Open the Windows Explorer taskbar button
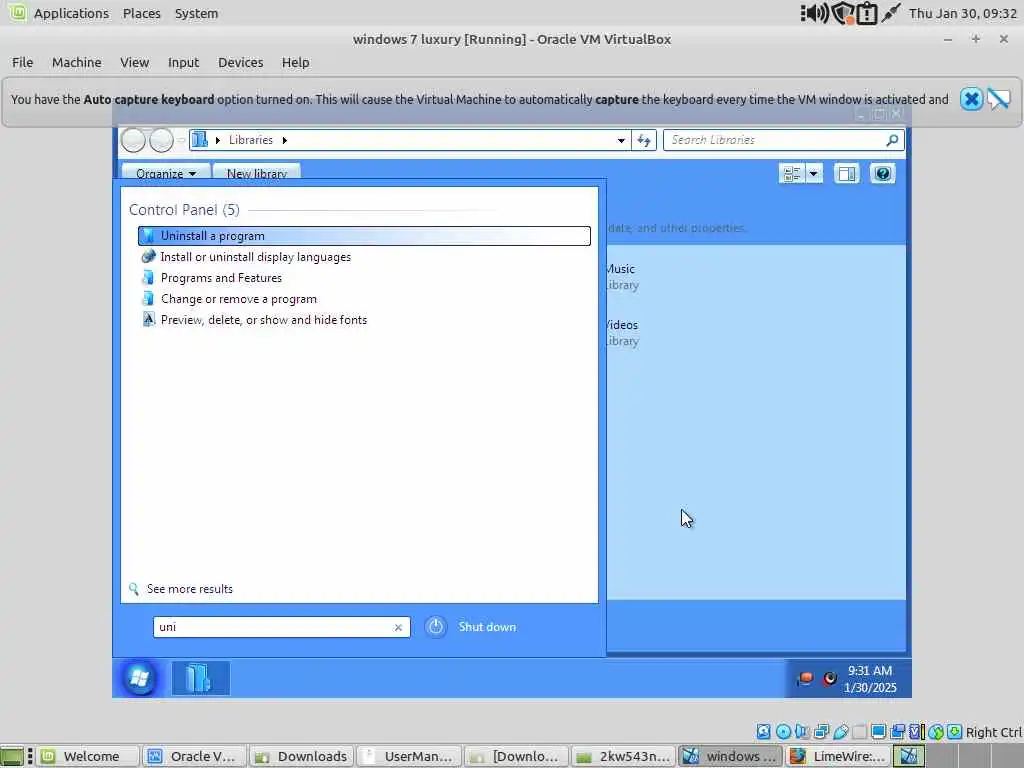Image resolution: width=1024 pixels, height=768 pixels. tap(200, 678)
